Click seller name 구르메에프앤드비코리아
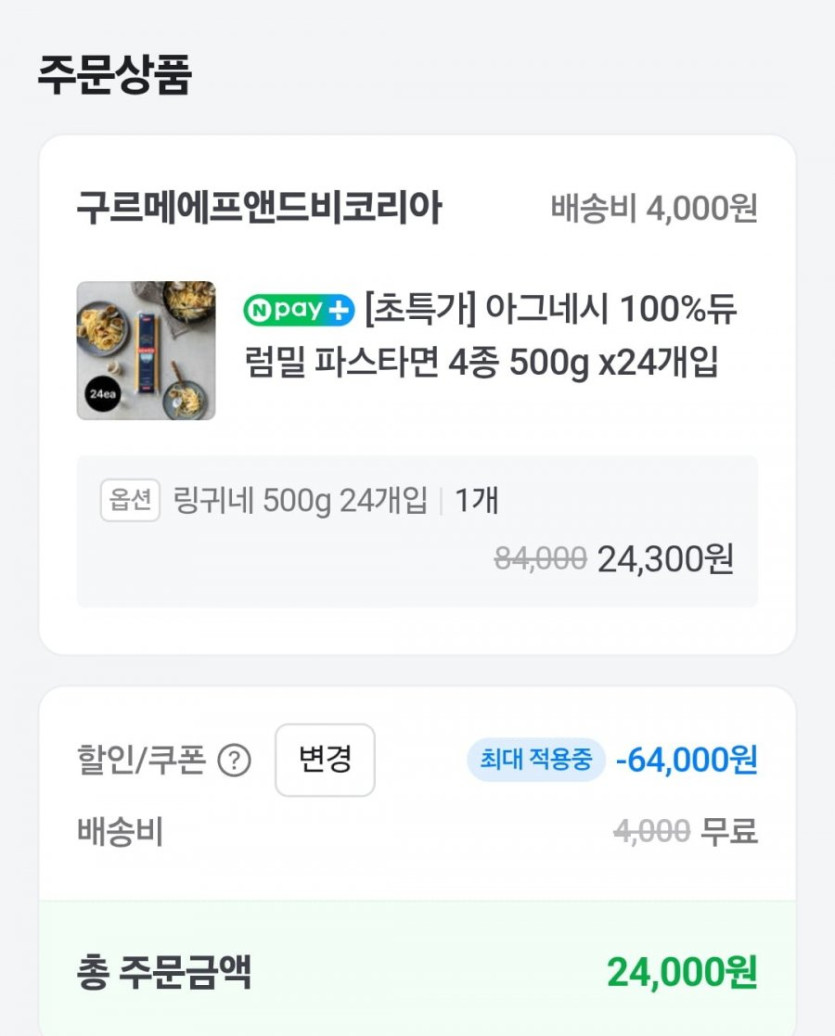The width and height of the screenshot is (835, 1036). point(259,209)
